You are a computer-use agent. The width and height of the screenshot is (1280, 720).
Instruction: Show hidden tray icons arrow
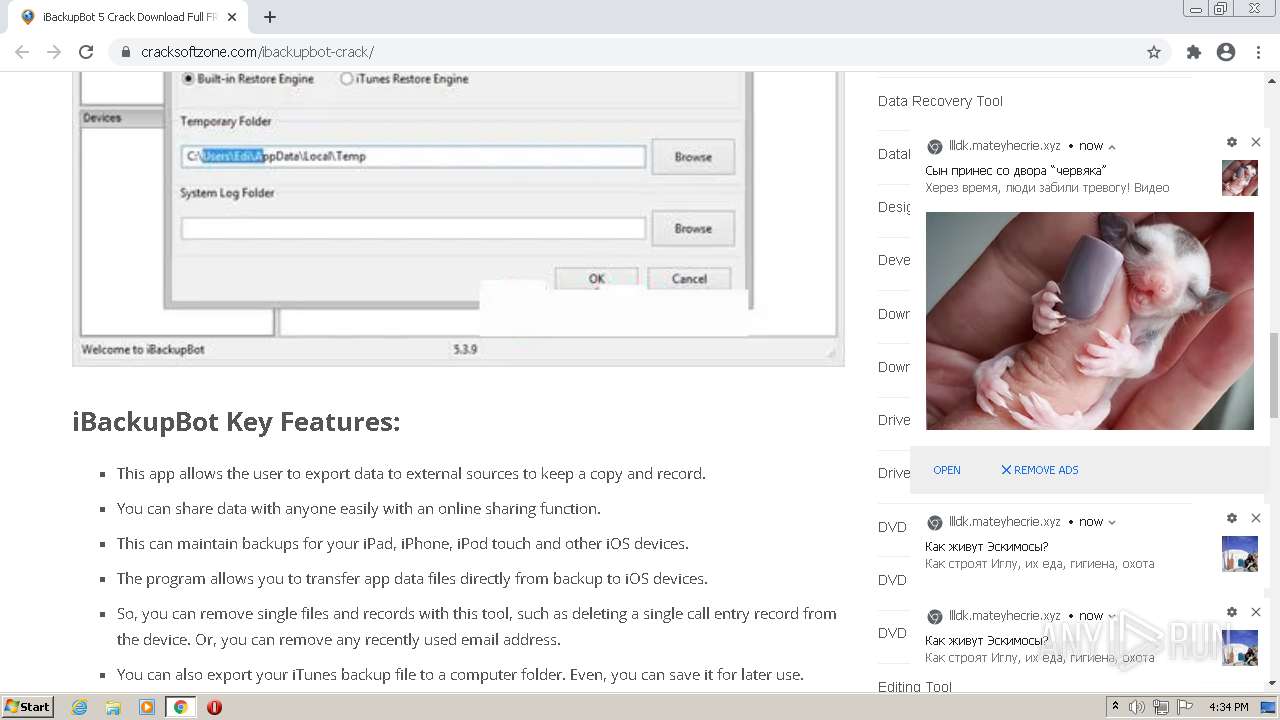point(1115,707)
